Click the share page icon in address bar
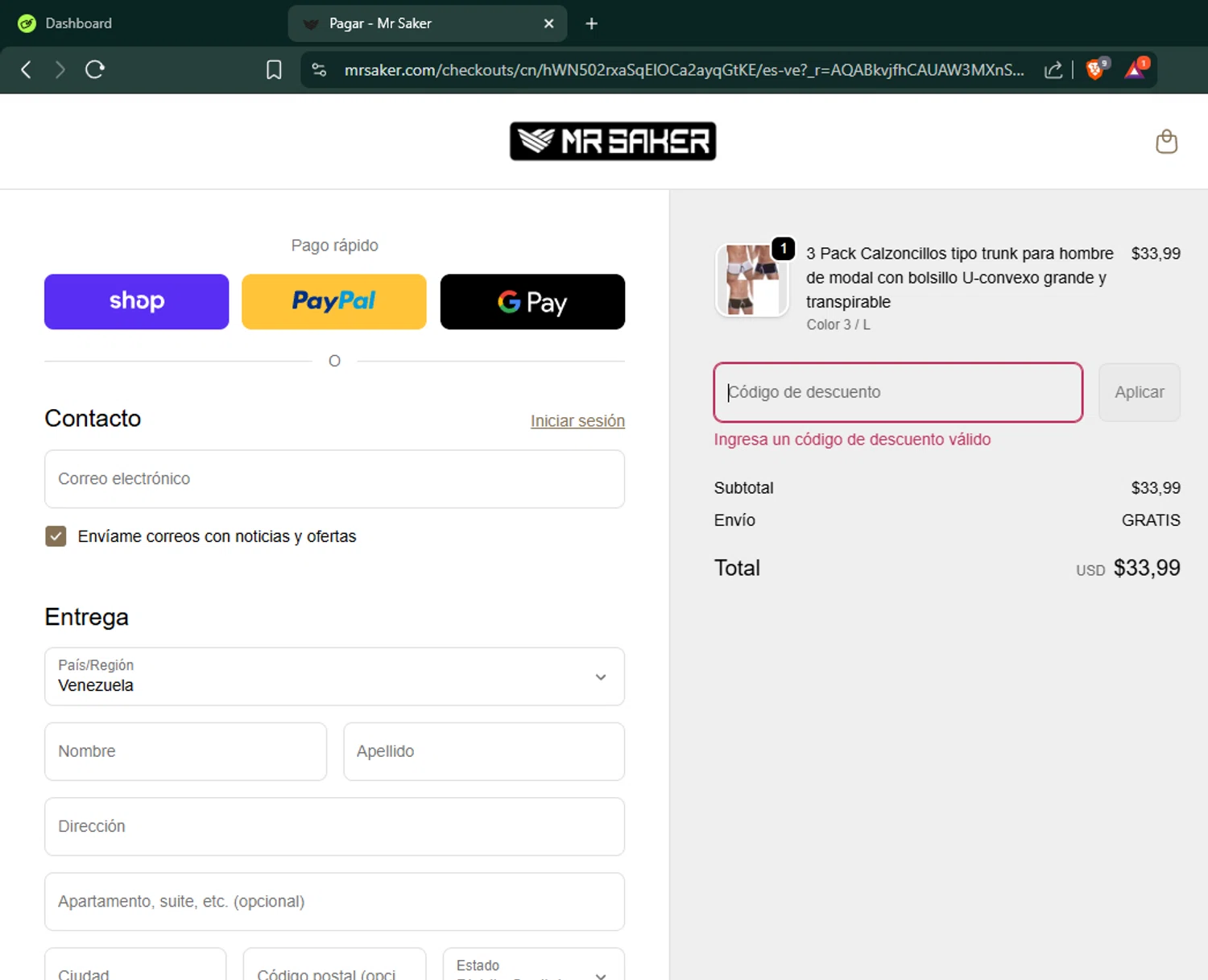Viewport: 1208px width, 980px height. pyautogui.click(x=1053, y=70)
